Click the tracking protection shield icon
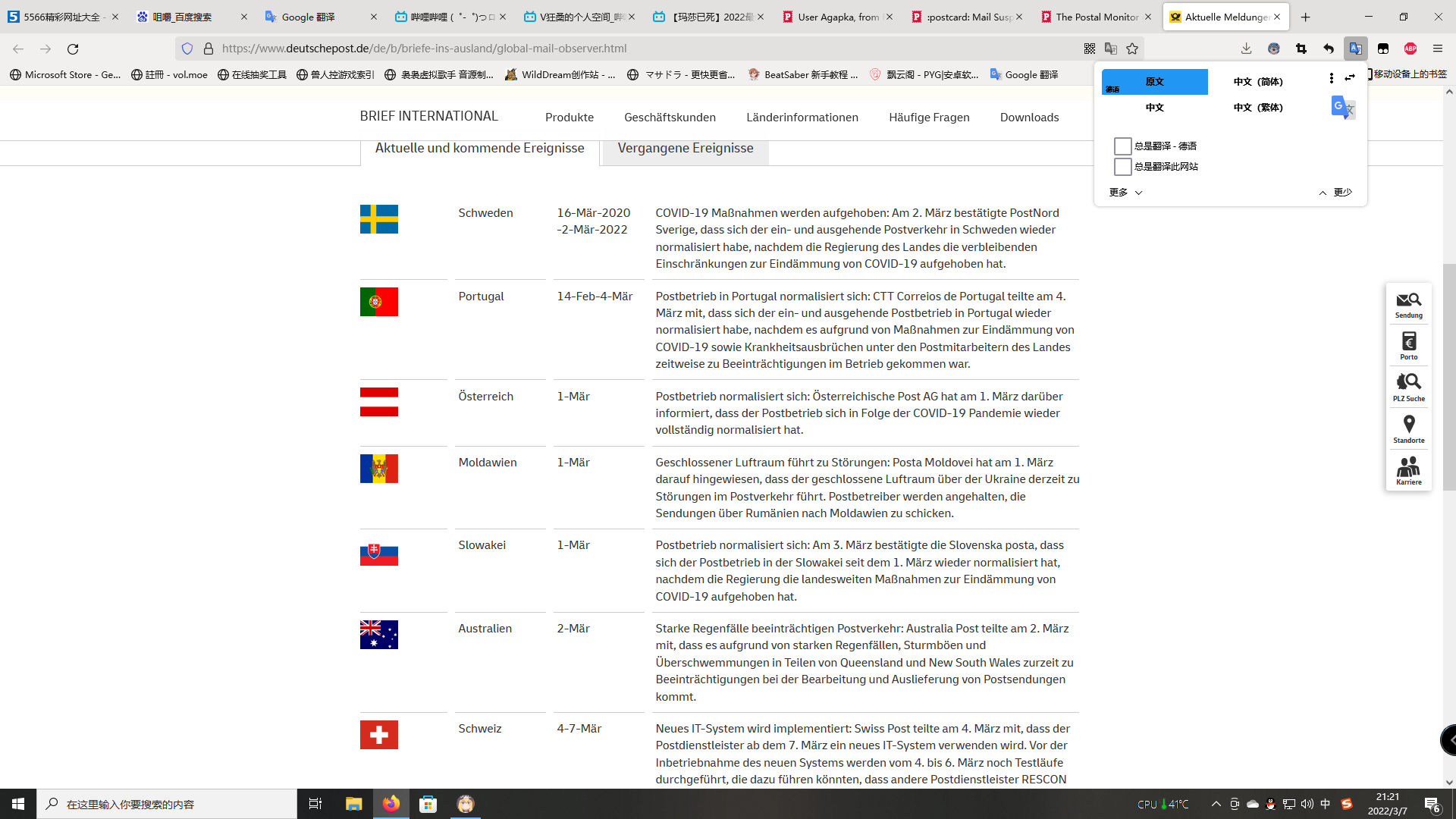Image resolution: width=1456 pixels, height=819 pixels. pyautogui.click(x=187, y=49)
